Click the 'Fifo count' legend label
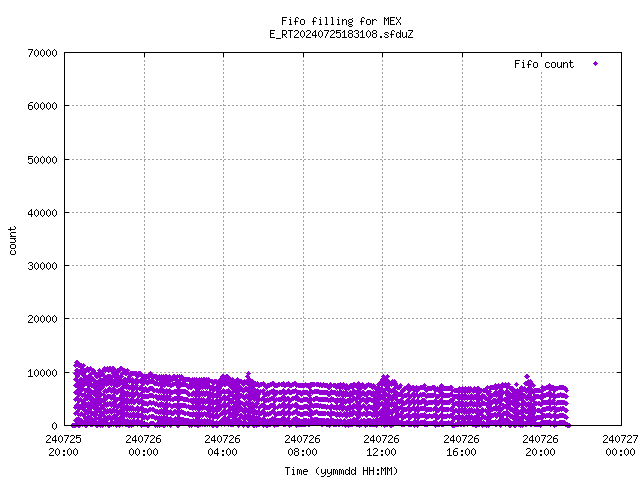 (544, 64)
